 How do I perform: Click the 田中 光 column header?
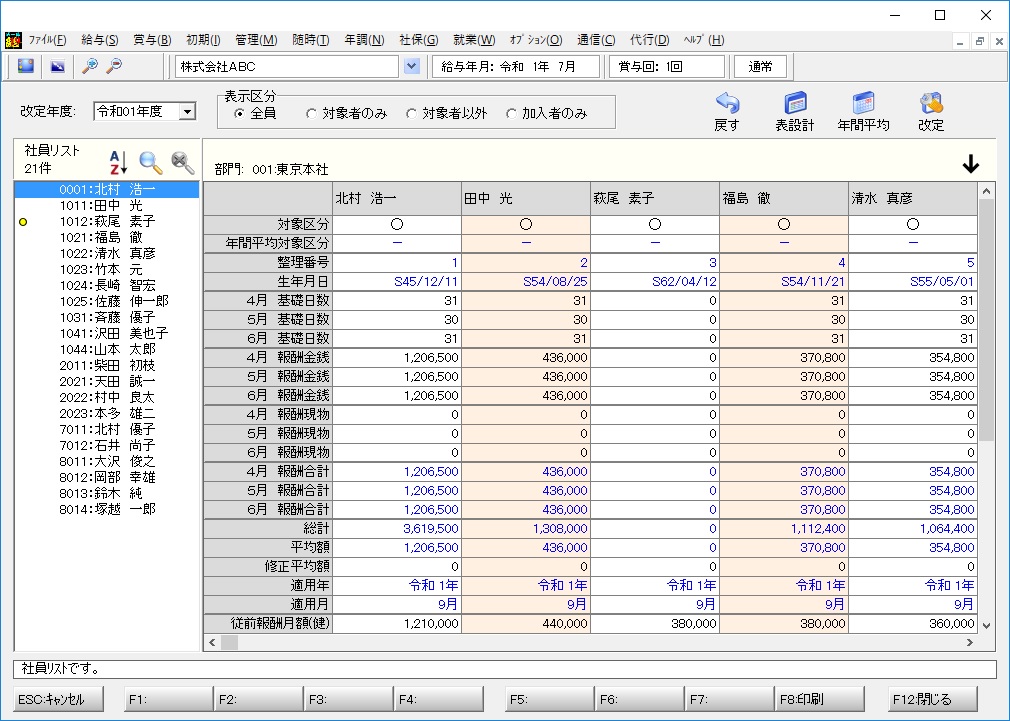coord(526,198)
